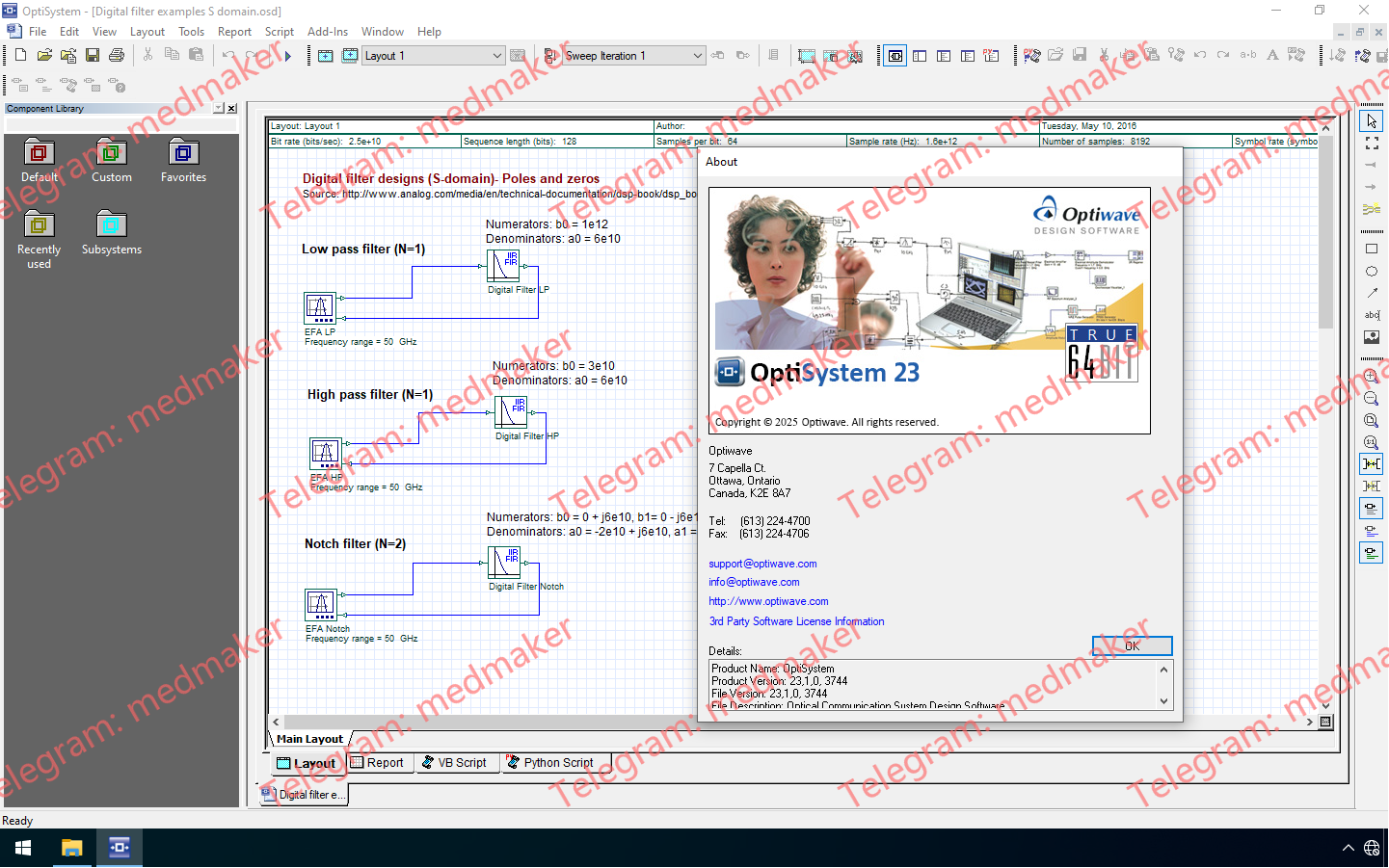The width and height of the screenshot is (1389, 868).
Task: Click the Open file folder icon
Action: (x=44, y=56)
